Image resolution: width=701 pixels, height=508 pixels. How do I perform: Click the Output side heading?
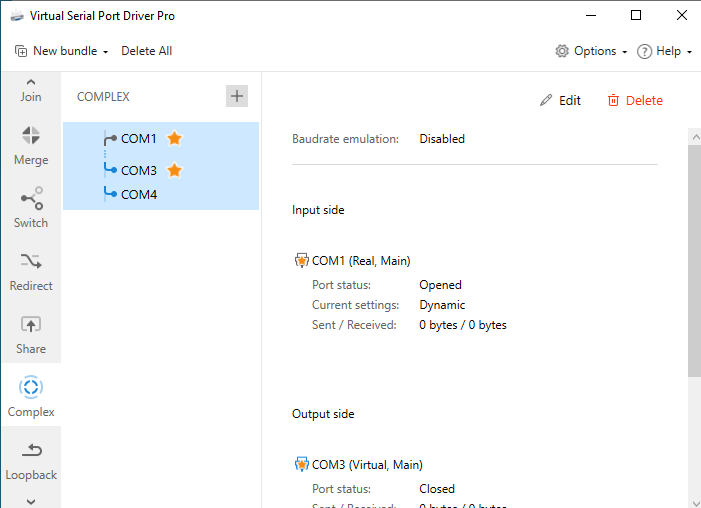(323, 414)
